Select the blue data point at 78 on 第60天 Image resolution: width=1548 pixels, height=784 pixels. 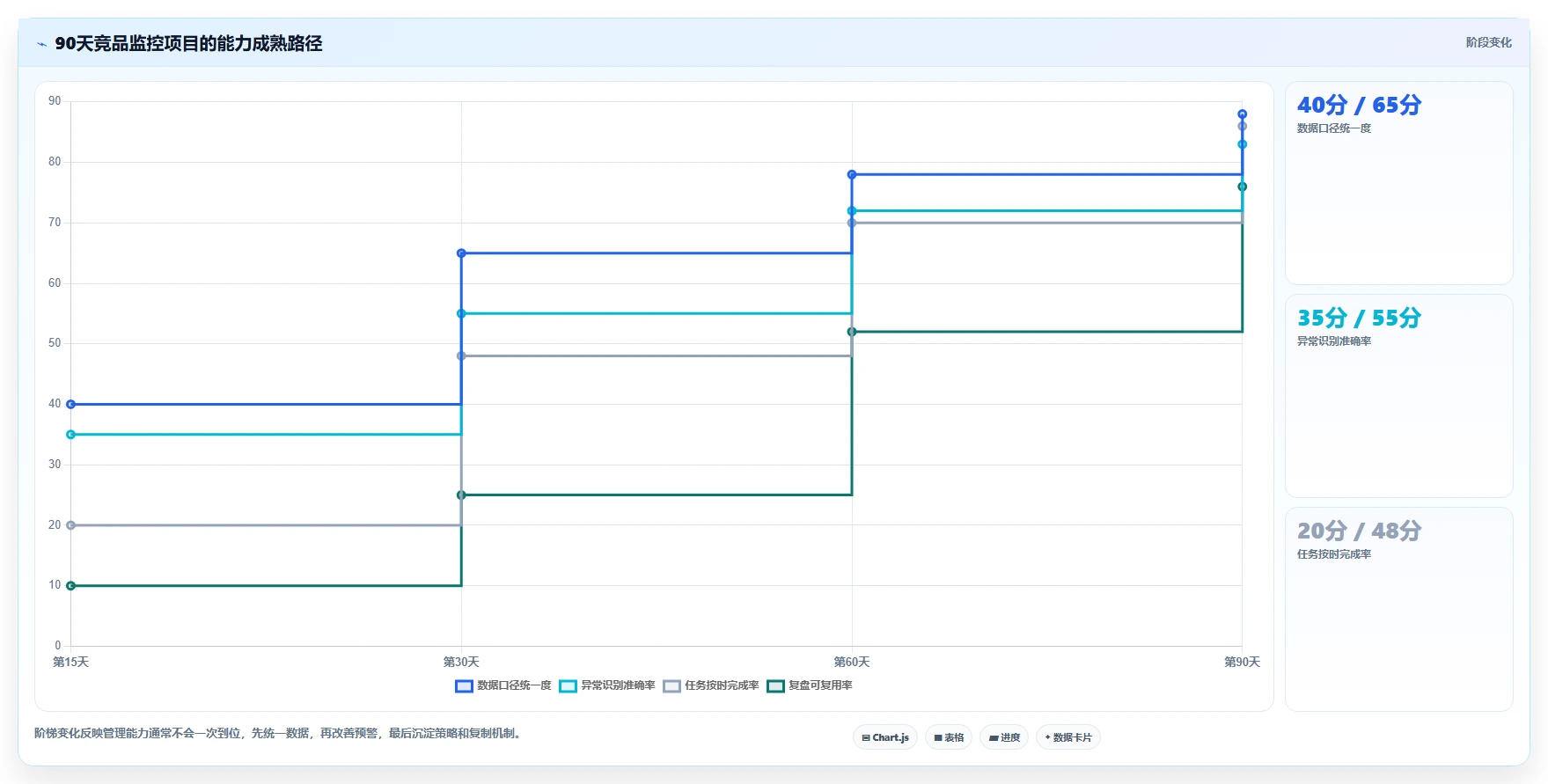(852, 175)
